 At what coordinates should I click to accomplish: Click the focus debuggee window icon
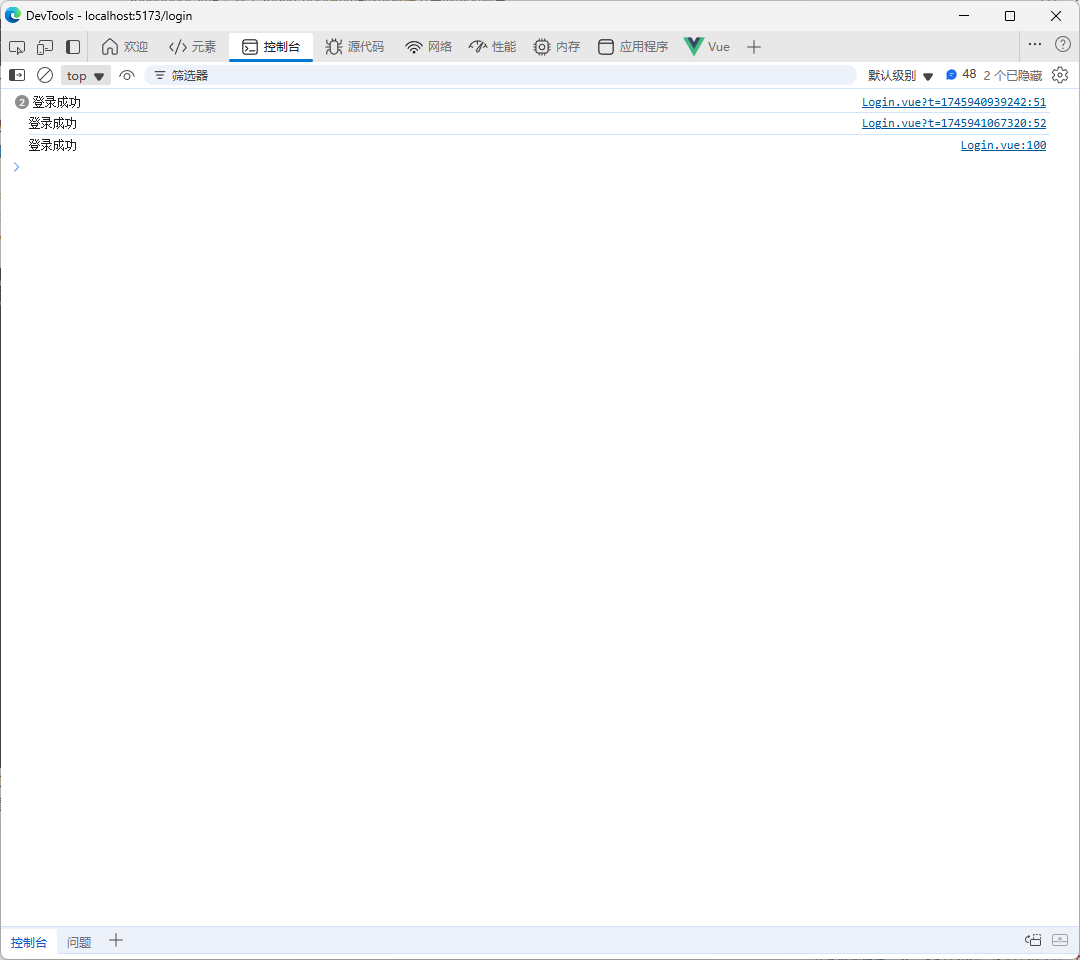[1033, 940]
